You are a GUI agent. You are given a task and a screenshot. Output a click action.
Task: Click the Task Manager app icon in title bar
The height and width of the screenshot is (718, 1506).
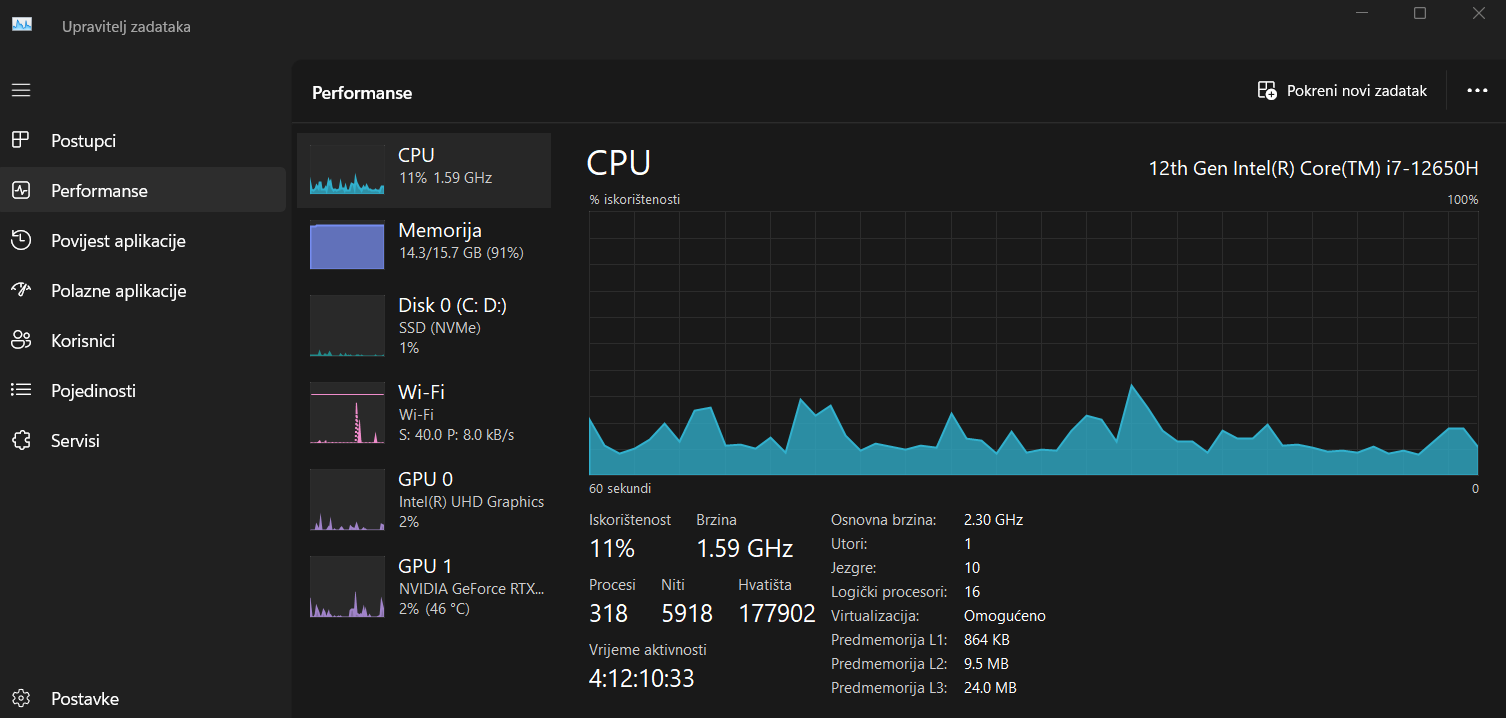[x=22, y=25]
